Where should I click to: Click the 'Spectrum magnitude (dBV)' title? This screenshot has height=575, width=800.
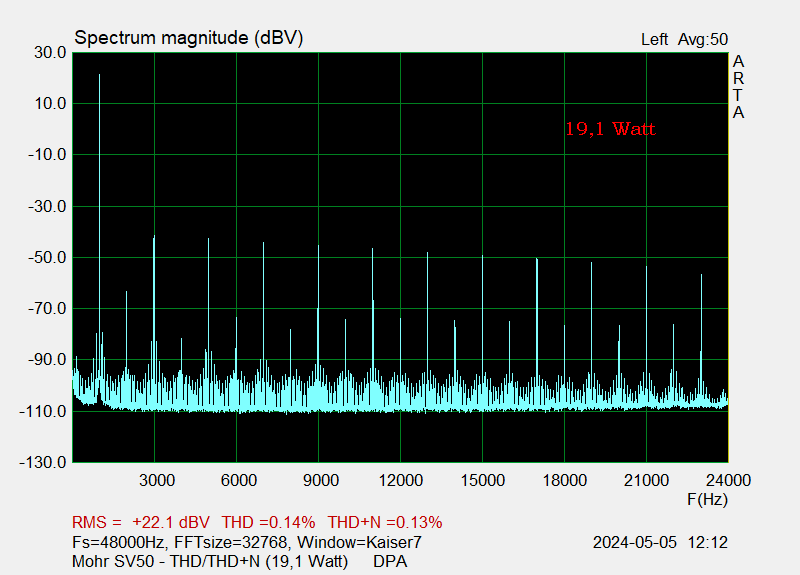click(189, 38)
